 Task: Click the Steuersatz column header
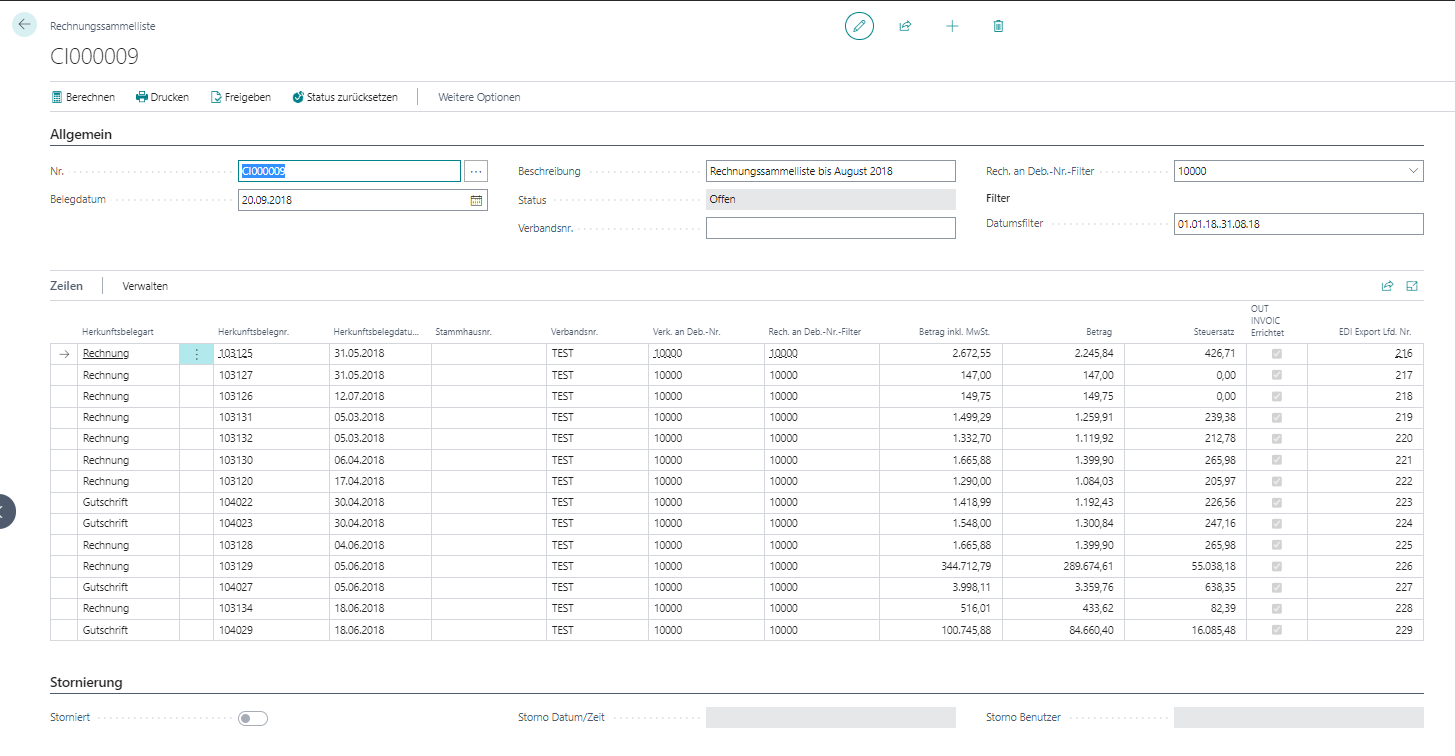click(x=1214, y=332)
